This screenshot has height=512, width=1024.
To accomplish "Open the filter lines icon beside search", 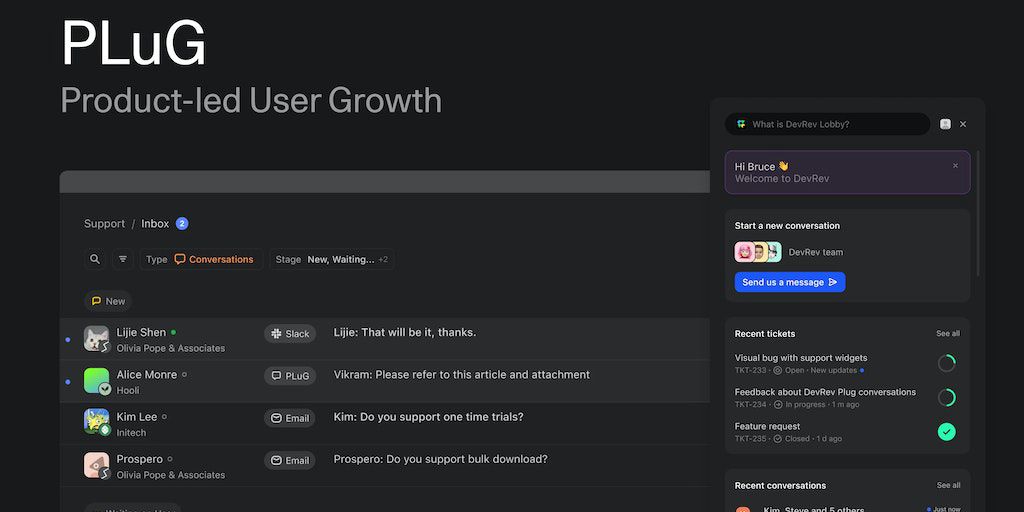I will point(123,259).
